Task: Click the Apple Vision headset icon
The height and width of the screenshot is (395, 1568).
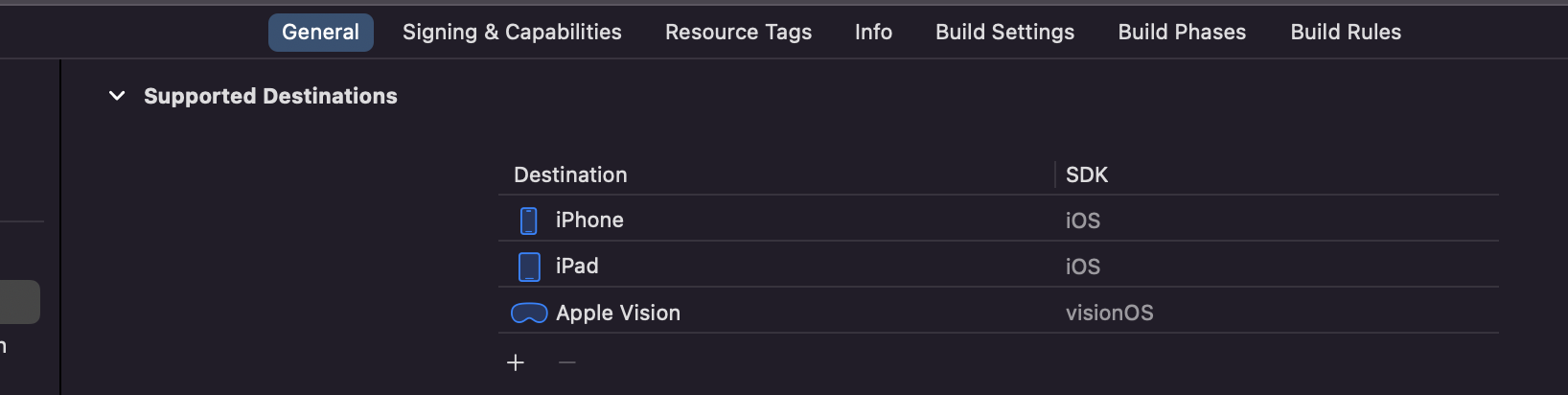Action: 529,314
